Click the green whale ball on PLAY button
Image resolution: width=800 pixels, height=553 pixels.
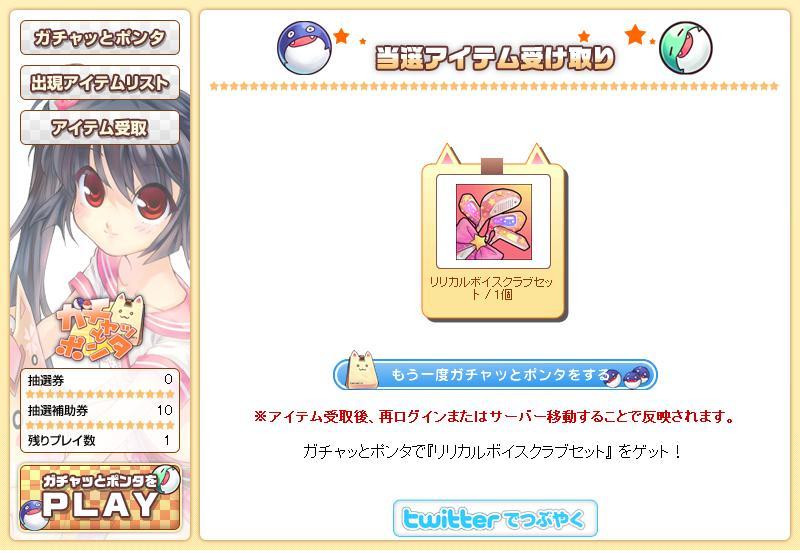168,479
